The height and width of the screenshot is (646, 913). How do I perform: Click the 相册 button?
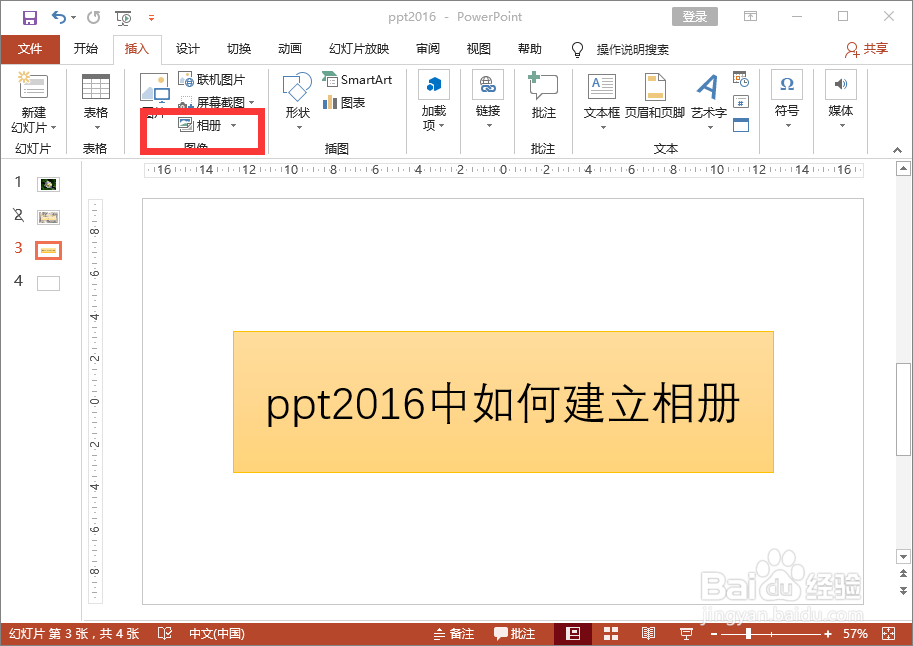click(200, 125)
